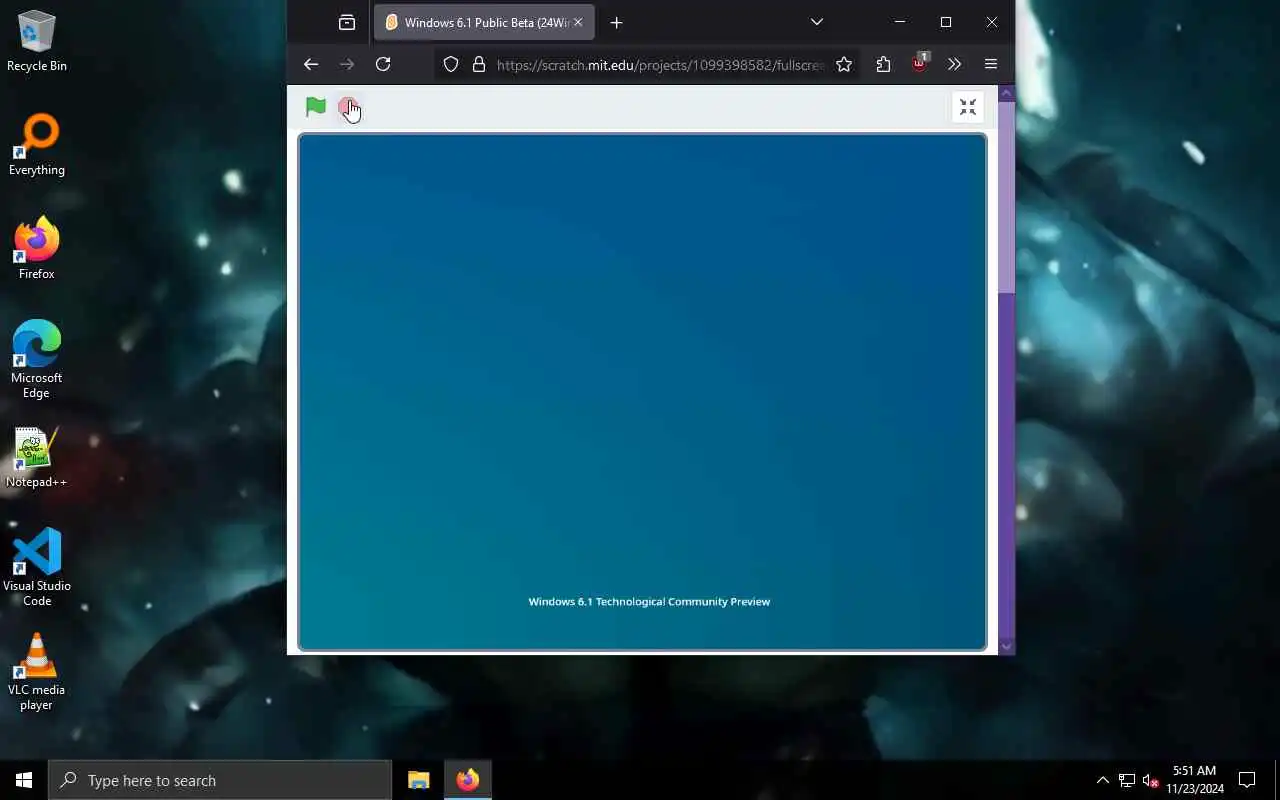Image resolution: width=1280 pixels, height=800 pixels.
Task: Click scrollbar up arrow in Firefox
Action: point(1007,93)
